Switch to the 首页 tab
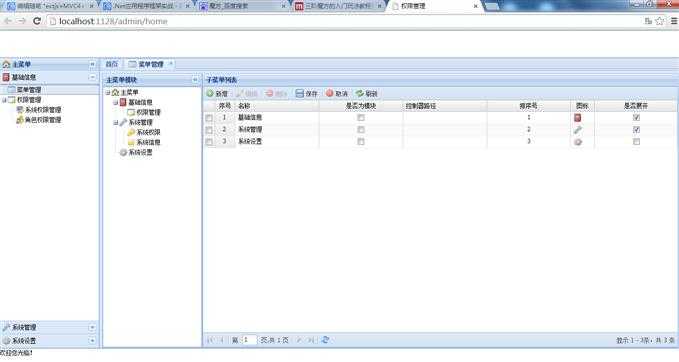Viewport: 679px width, 362px height. (112, 65)
